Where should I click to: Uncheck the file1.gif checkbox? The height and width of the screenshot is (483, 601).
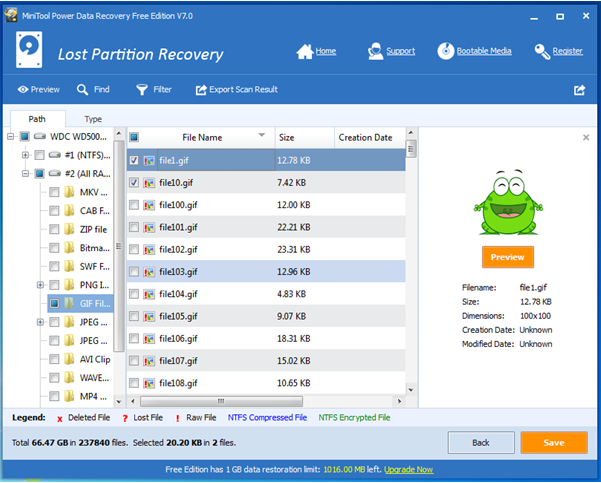click(x=134, y=160)
